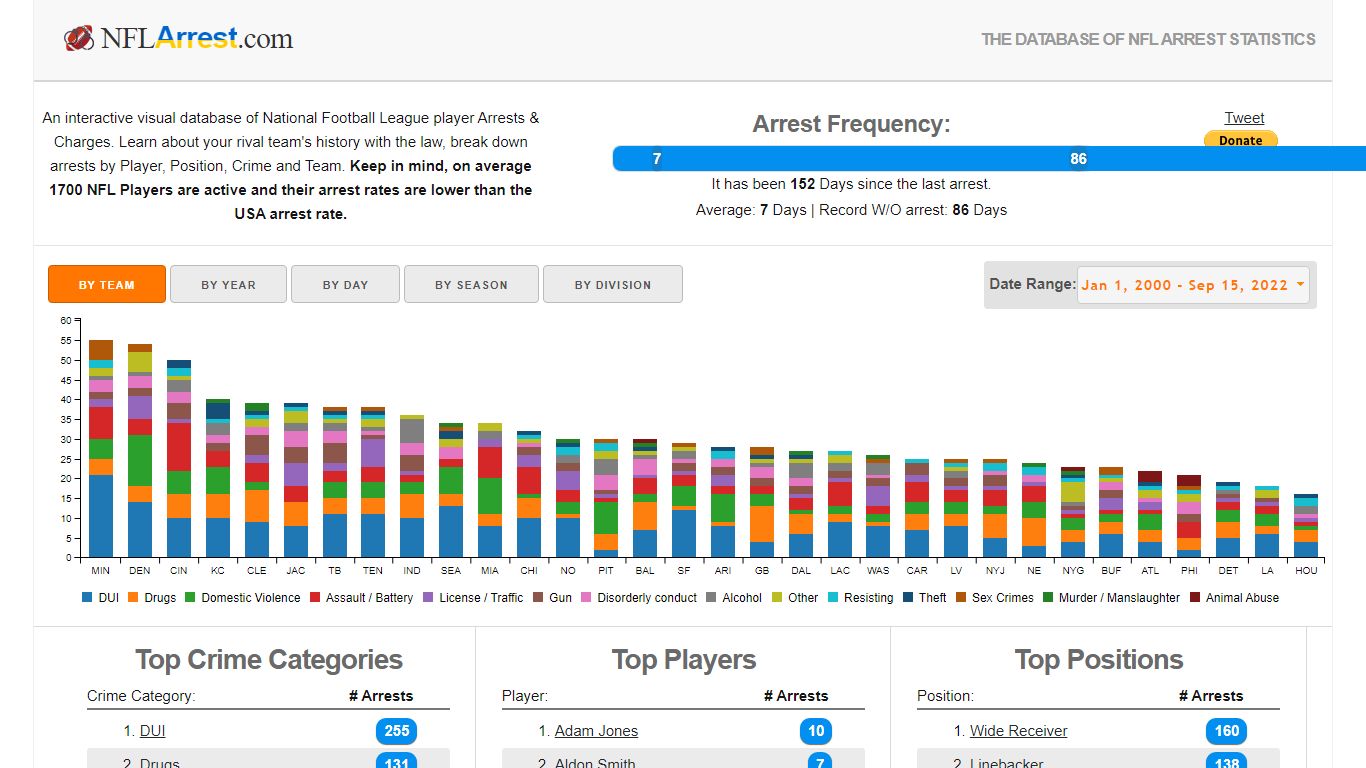
Task: Click the 160 arrests badge for Wide Receiver
Action: 1227,731
